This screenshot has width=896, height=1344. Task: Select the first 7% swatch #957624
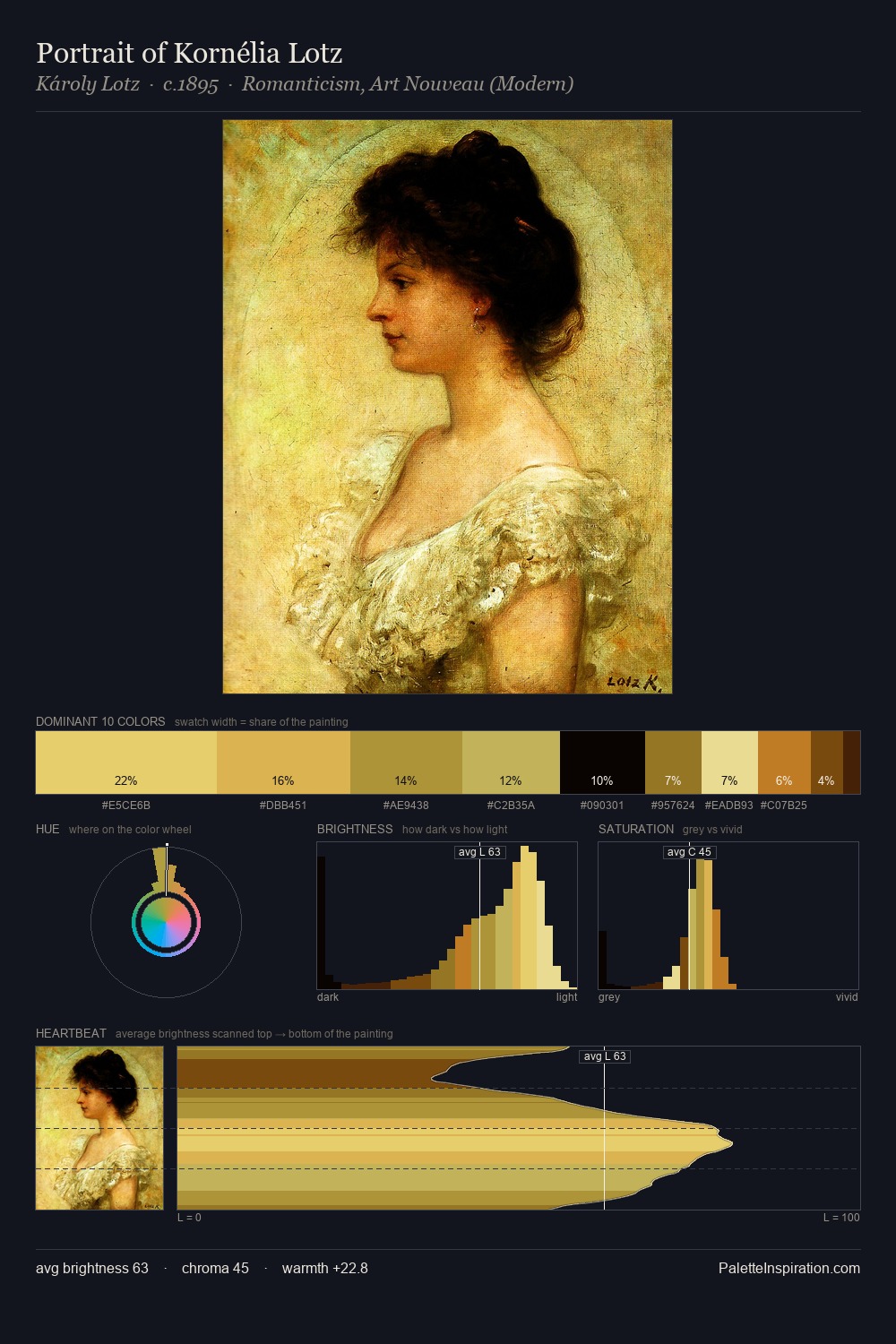tap(673, 762)
